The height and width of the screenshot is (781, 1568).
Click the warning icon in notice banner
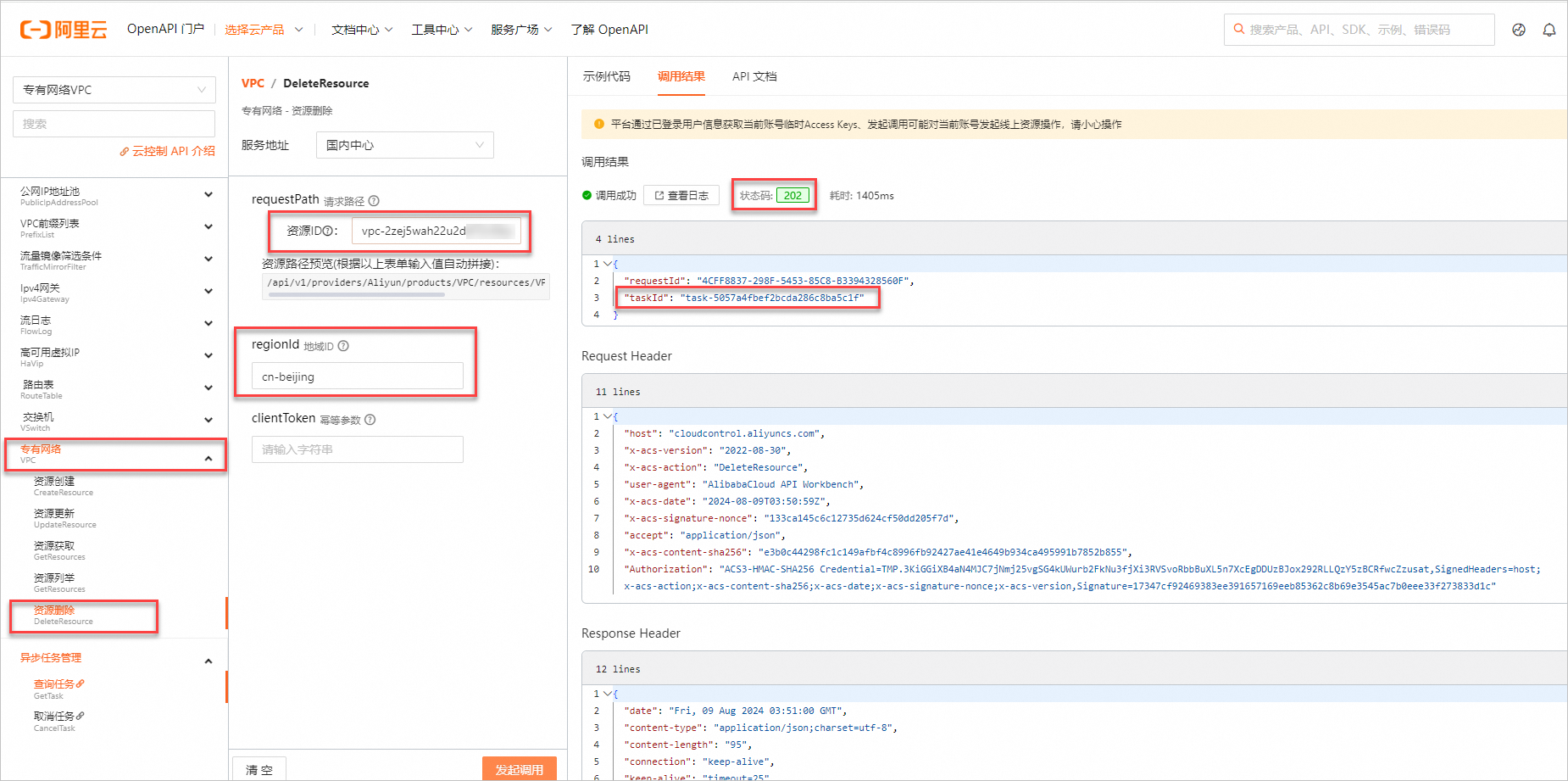tap(599, 124)
